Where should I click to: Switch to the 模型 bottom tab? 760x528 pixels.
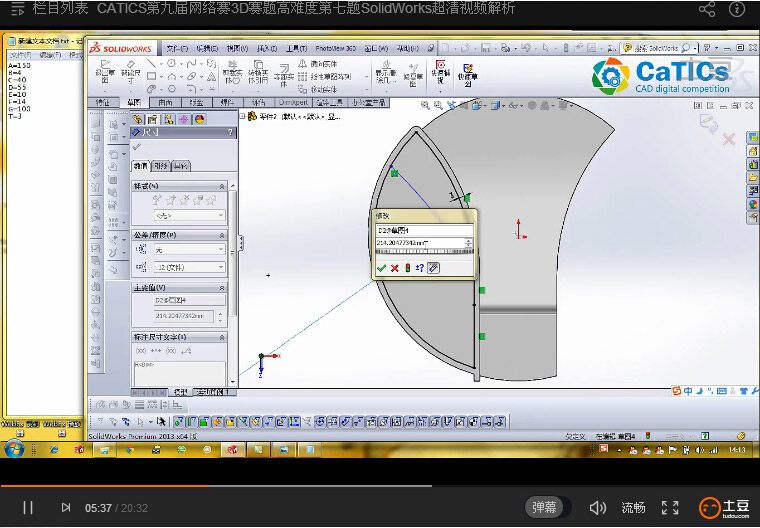[x=181, y=392]
